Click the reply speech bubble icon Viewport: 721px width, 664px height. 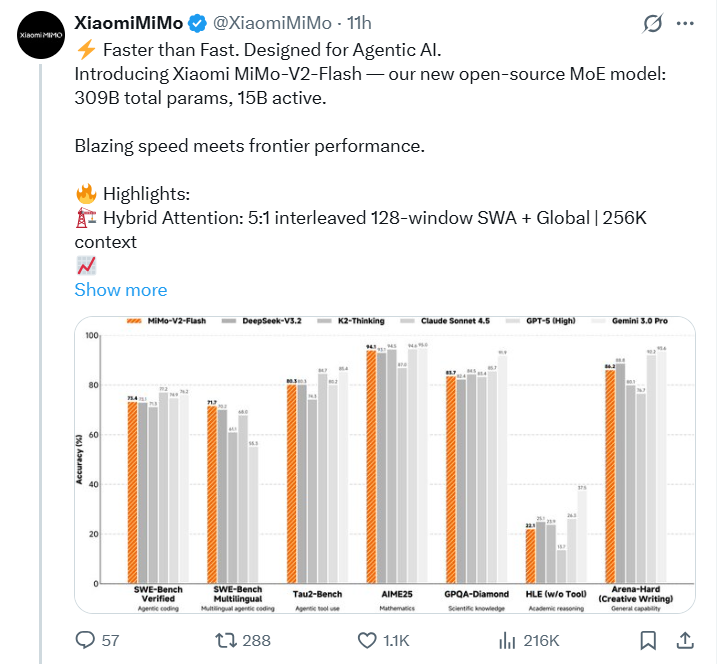tap(86, 639)
